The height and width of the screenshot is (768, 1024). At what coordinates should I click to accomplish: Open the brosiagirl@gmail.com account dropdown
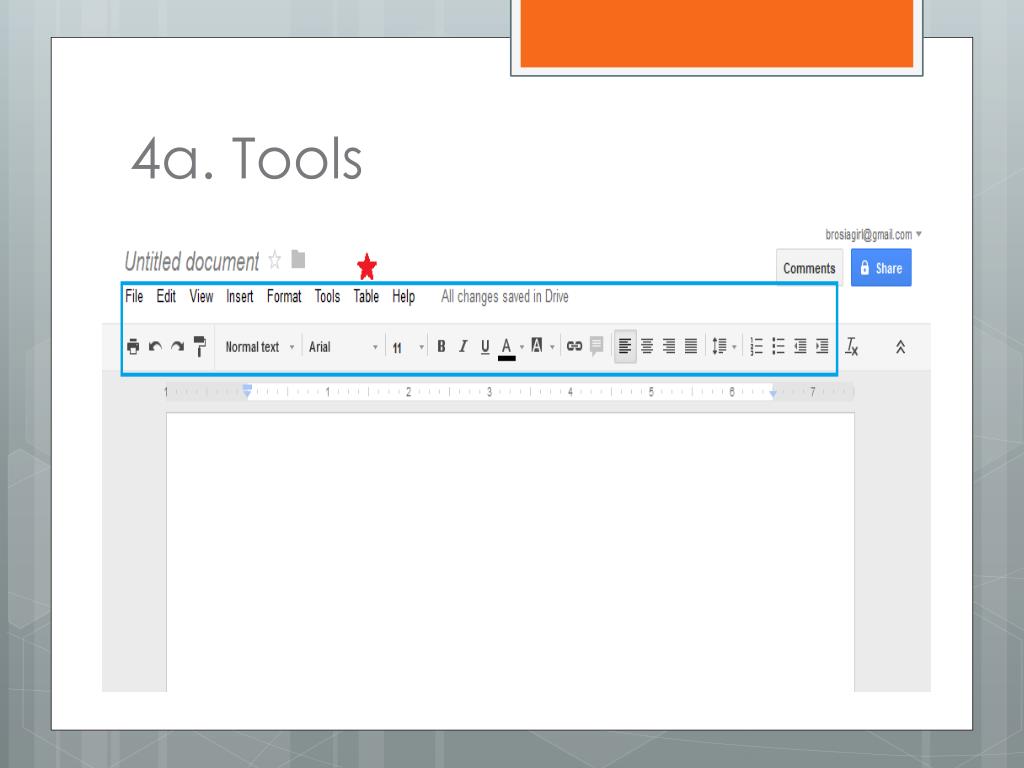[x=873, y=234]
